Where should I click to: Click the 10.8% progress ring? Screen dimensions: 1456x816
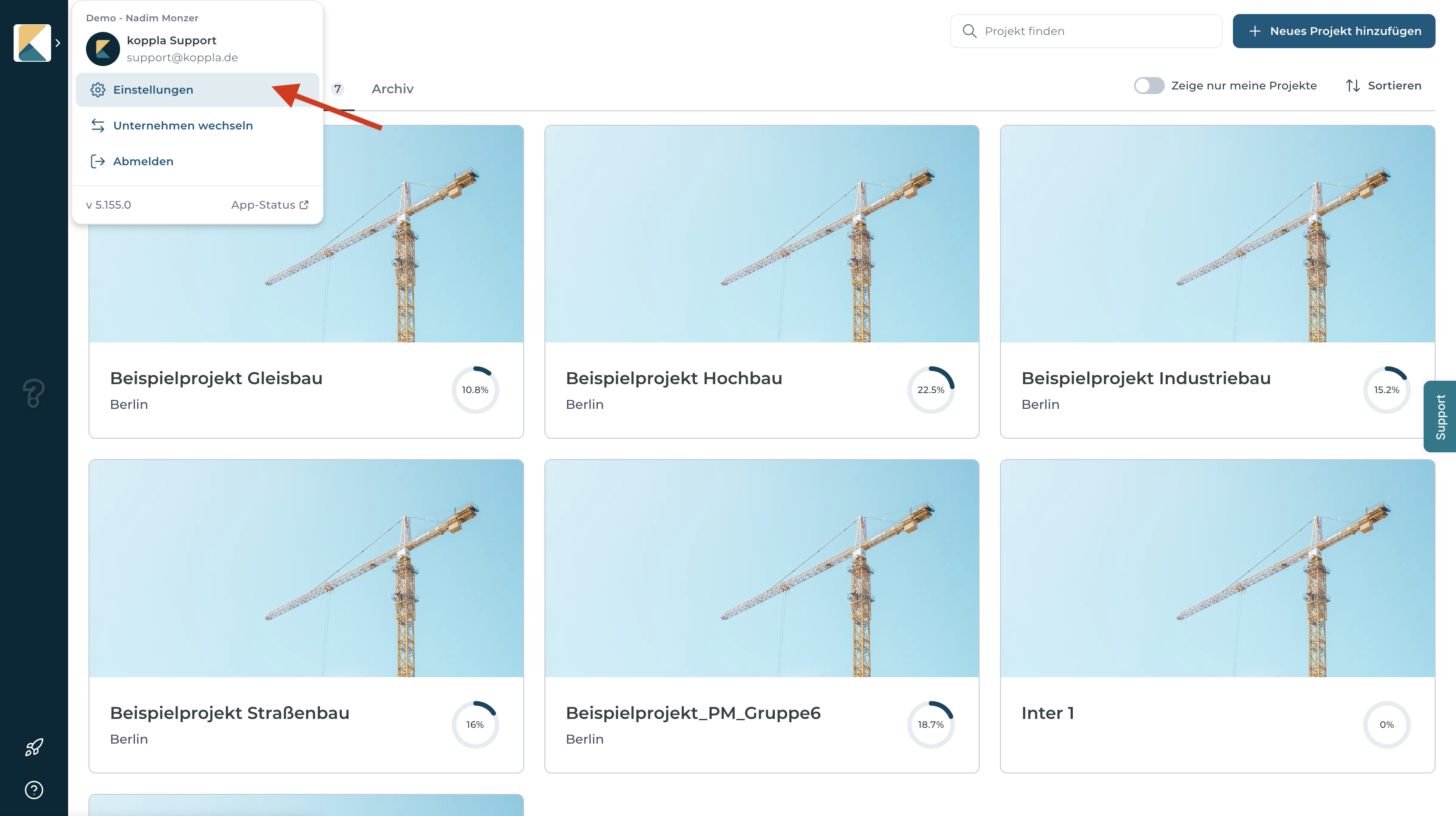(476, 390)
